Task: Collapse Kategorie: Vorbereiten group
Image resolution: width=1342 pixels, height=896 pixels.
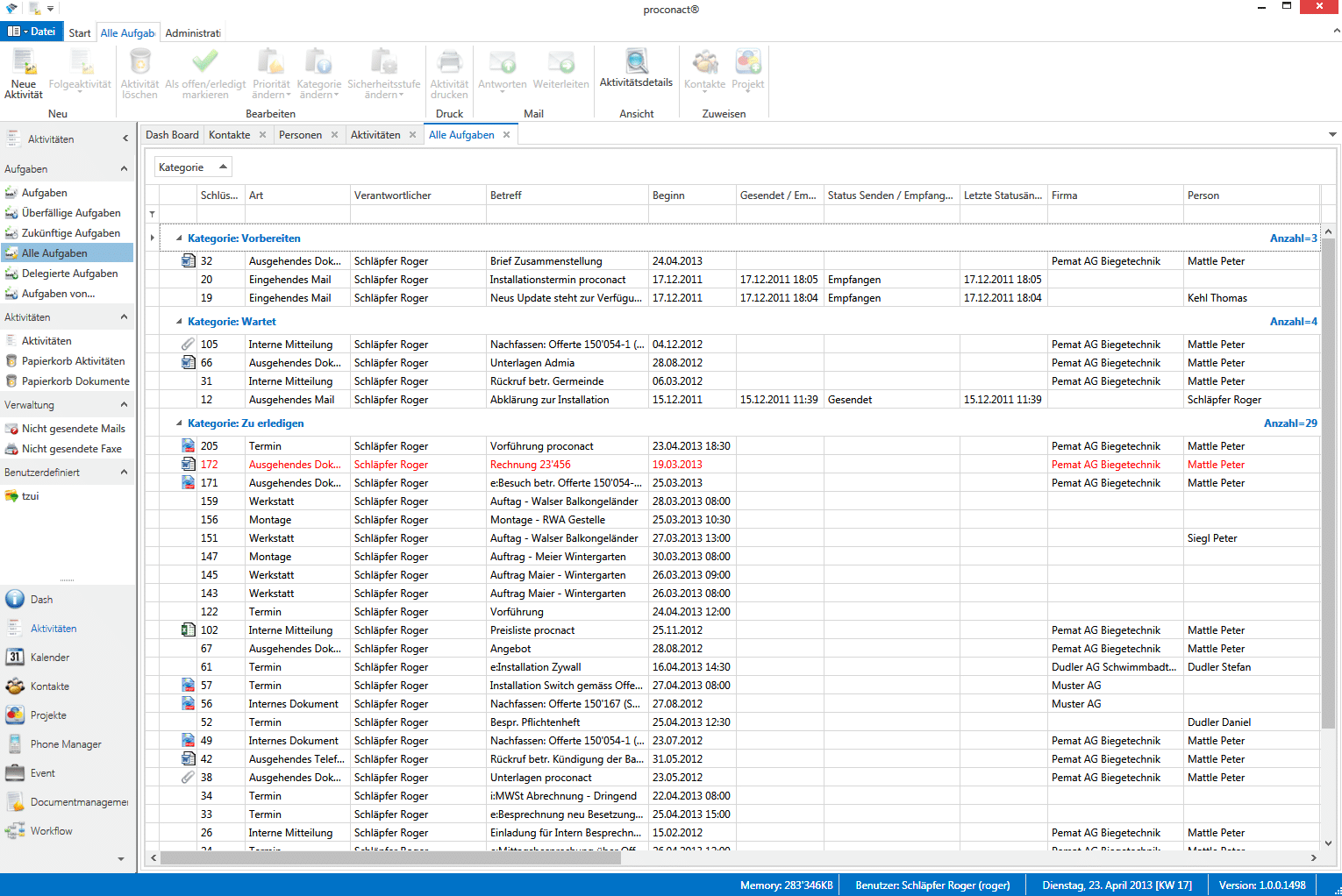Action: (180, 238)
